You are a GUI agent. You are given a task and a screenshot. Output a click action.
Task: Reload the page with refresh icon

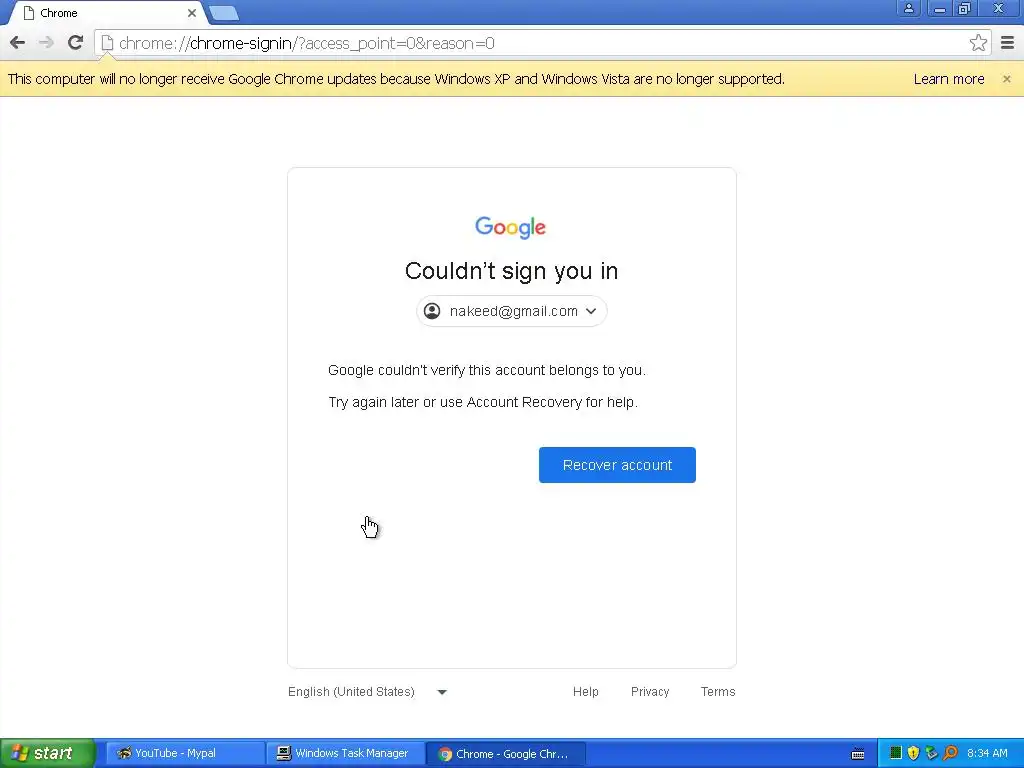point(75,43)
